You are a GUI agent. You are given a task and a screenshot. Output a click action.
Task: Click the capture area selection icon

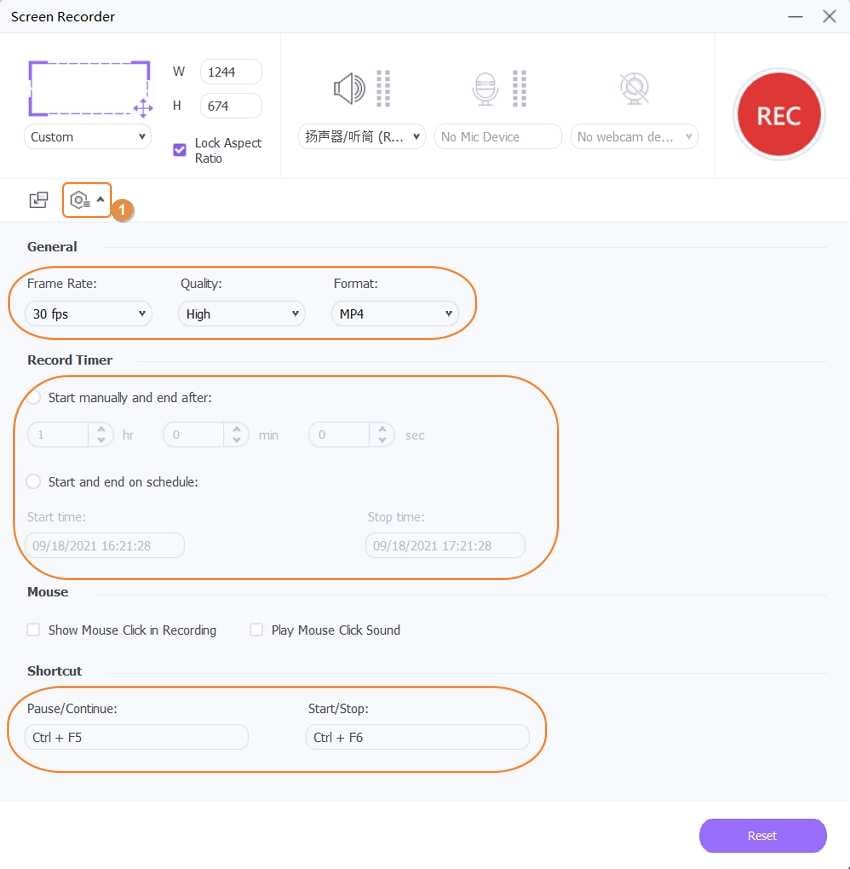[89, 88]
